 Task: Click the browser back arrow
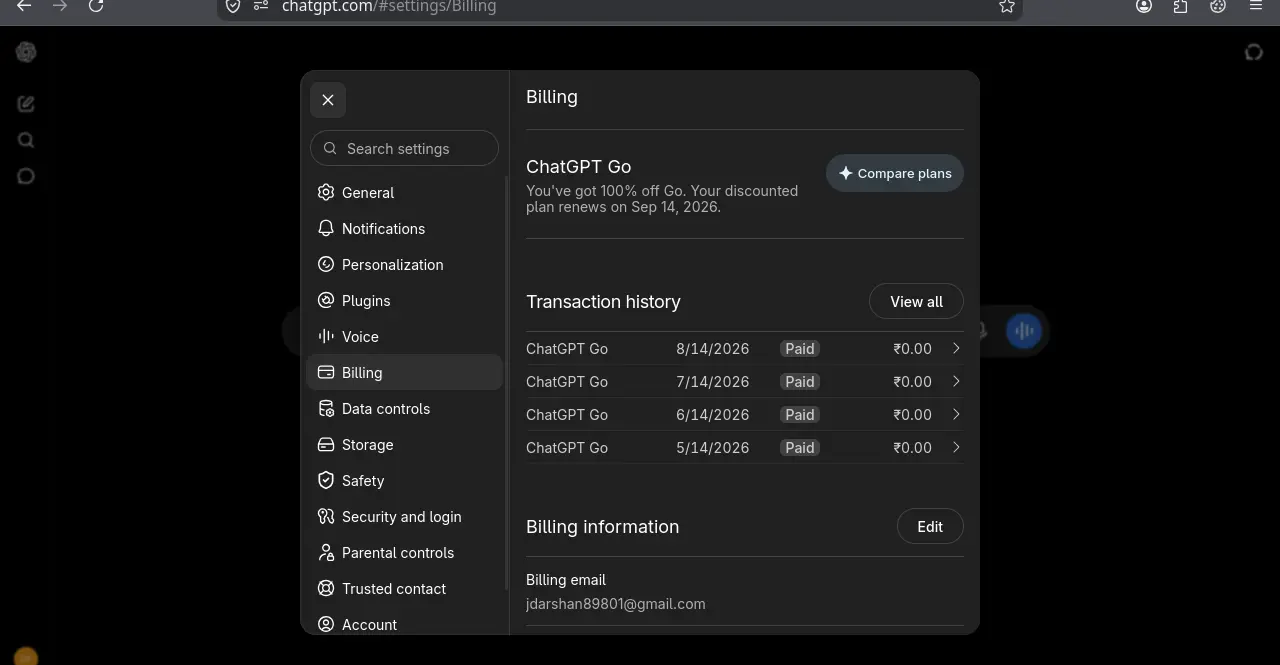24,6
